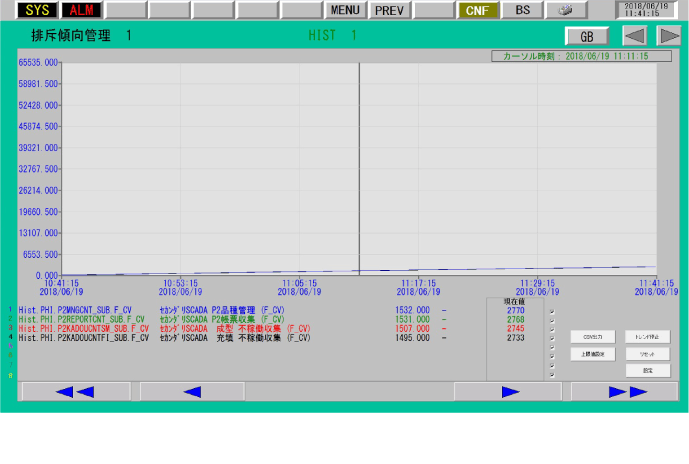Click the P2品種管理 (F_CV) description text
This screenshot has height=464, width=689.
[x=248, y=310]
